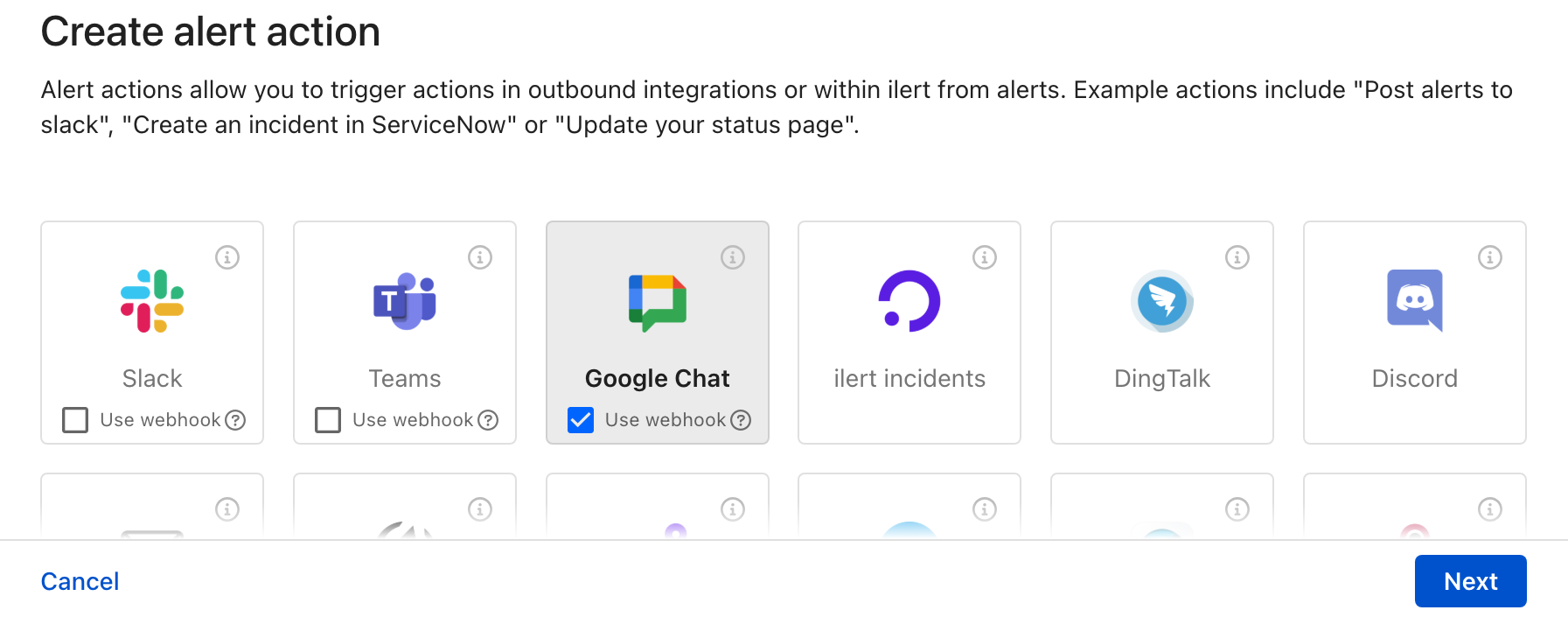Select the DingTalk logo
This screenshot has width=1568, height=617.
pos(1162,301)
